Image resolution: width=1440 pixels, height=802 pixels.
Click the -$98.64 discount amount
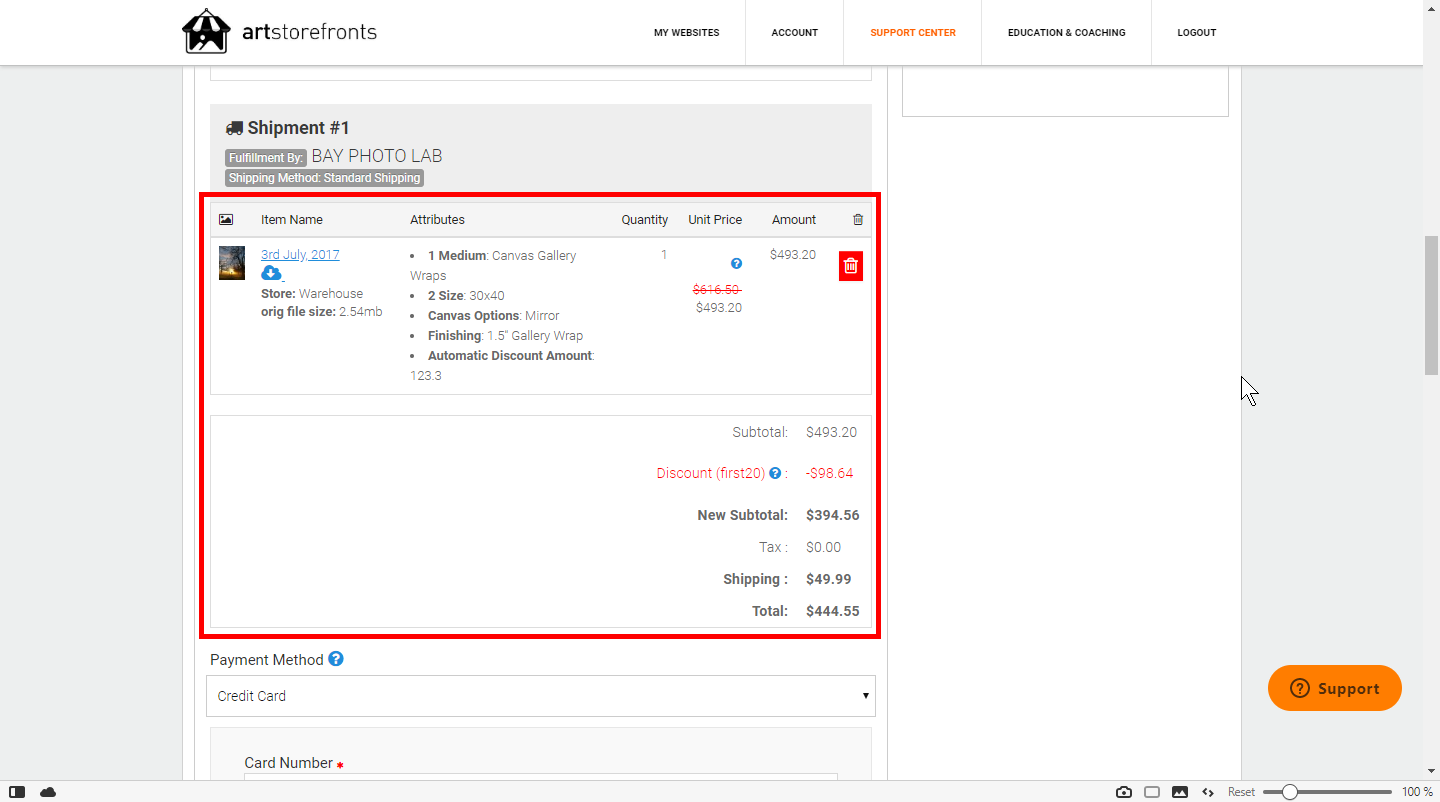(829, 473)
